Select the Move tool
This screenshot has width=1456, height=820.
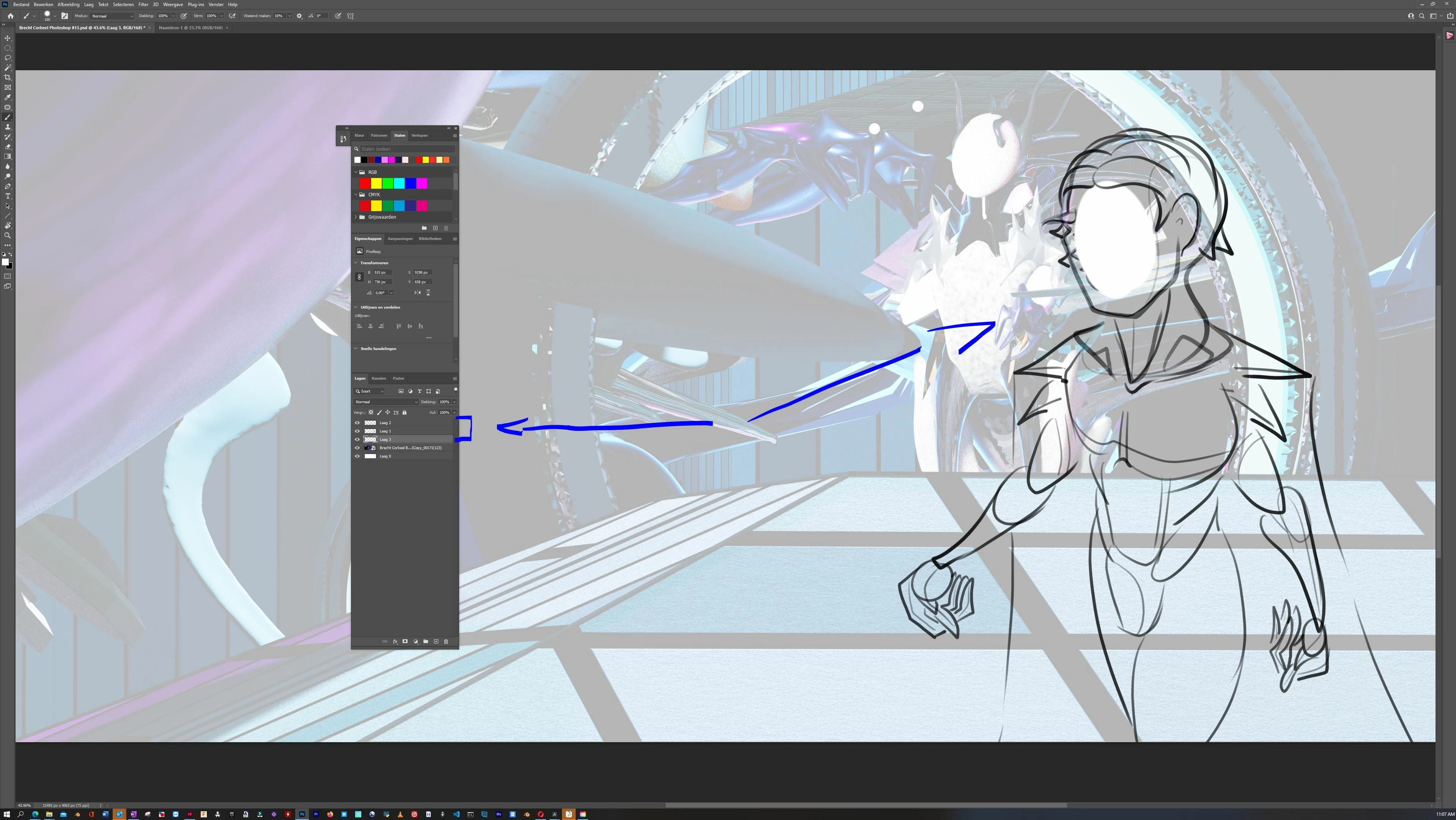pos(7,38)
